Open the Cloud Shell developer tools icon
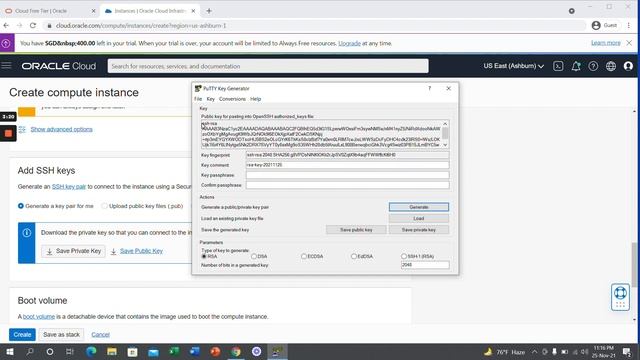640x360 pixels. (558, 66)
